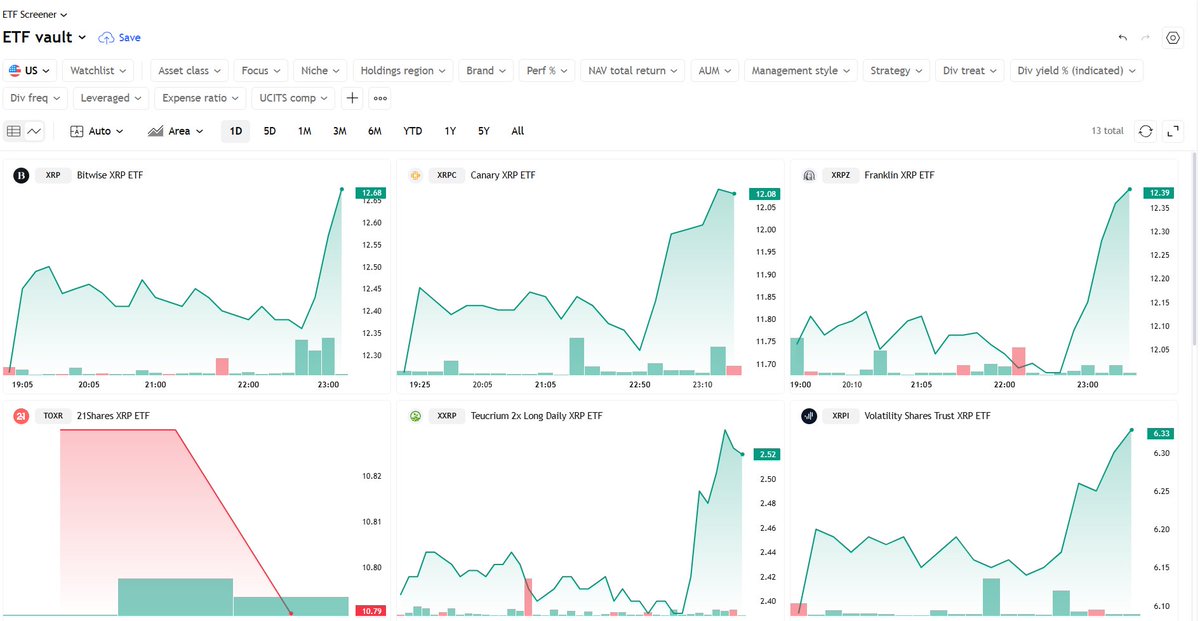Click the Save button label
The width and height of the screenshot is (1200, 621).
[x=130, y=38]
